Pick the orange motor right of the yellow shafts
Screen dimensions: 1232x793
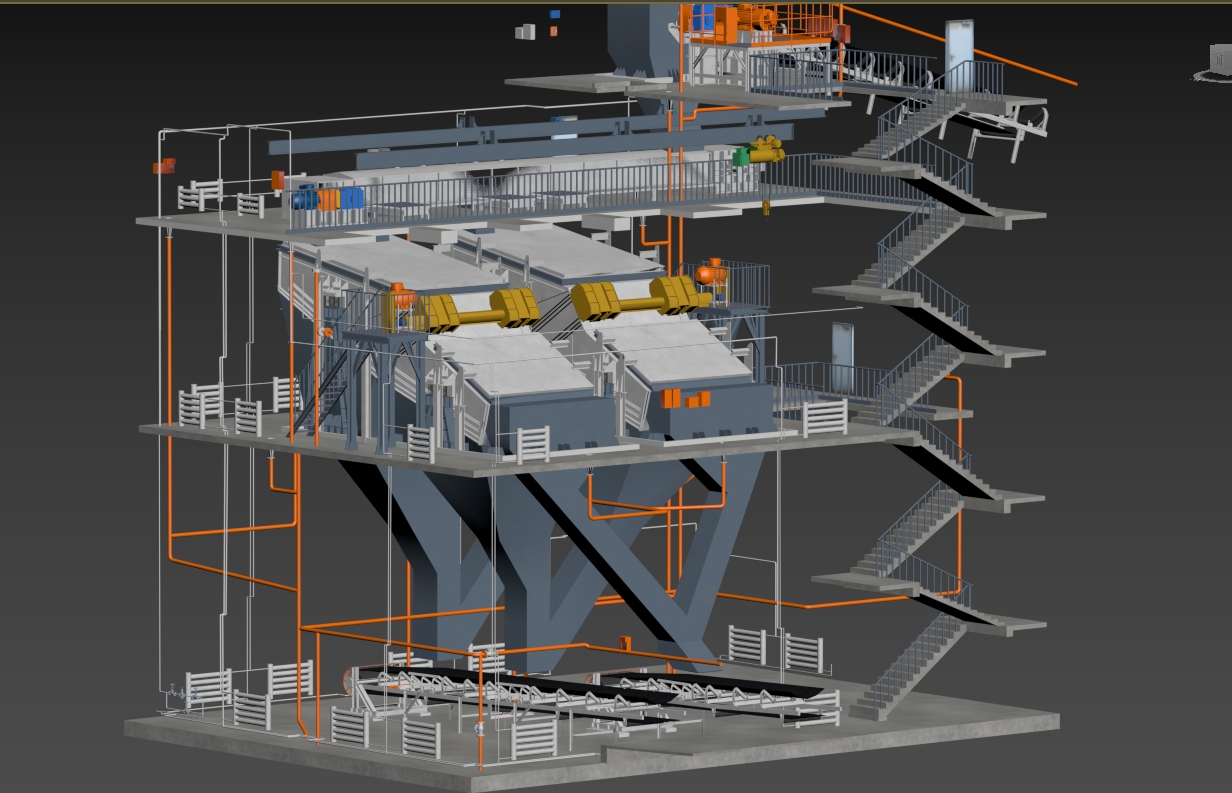pos(709,272)
